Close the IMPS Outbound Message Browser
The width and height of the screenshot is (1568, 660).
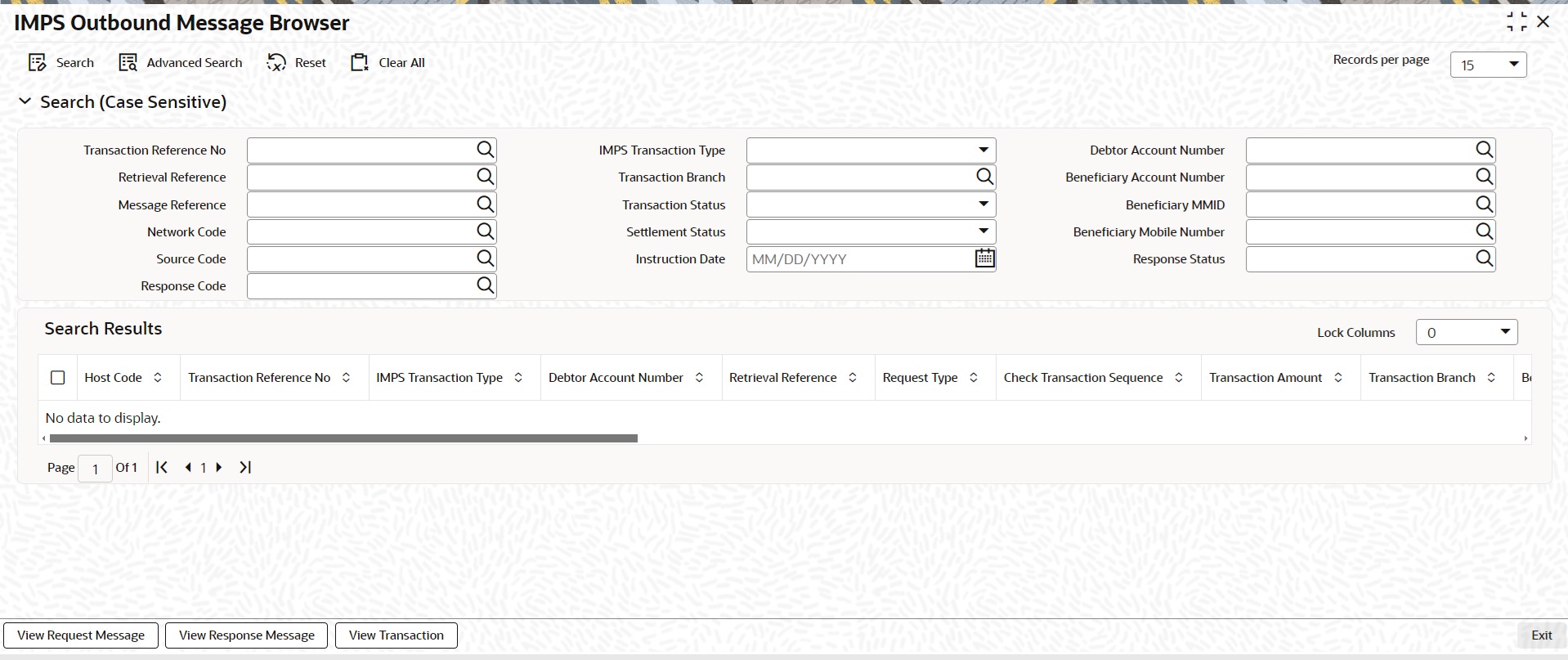click(x=1543, y=22)
